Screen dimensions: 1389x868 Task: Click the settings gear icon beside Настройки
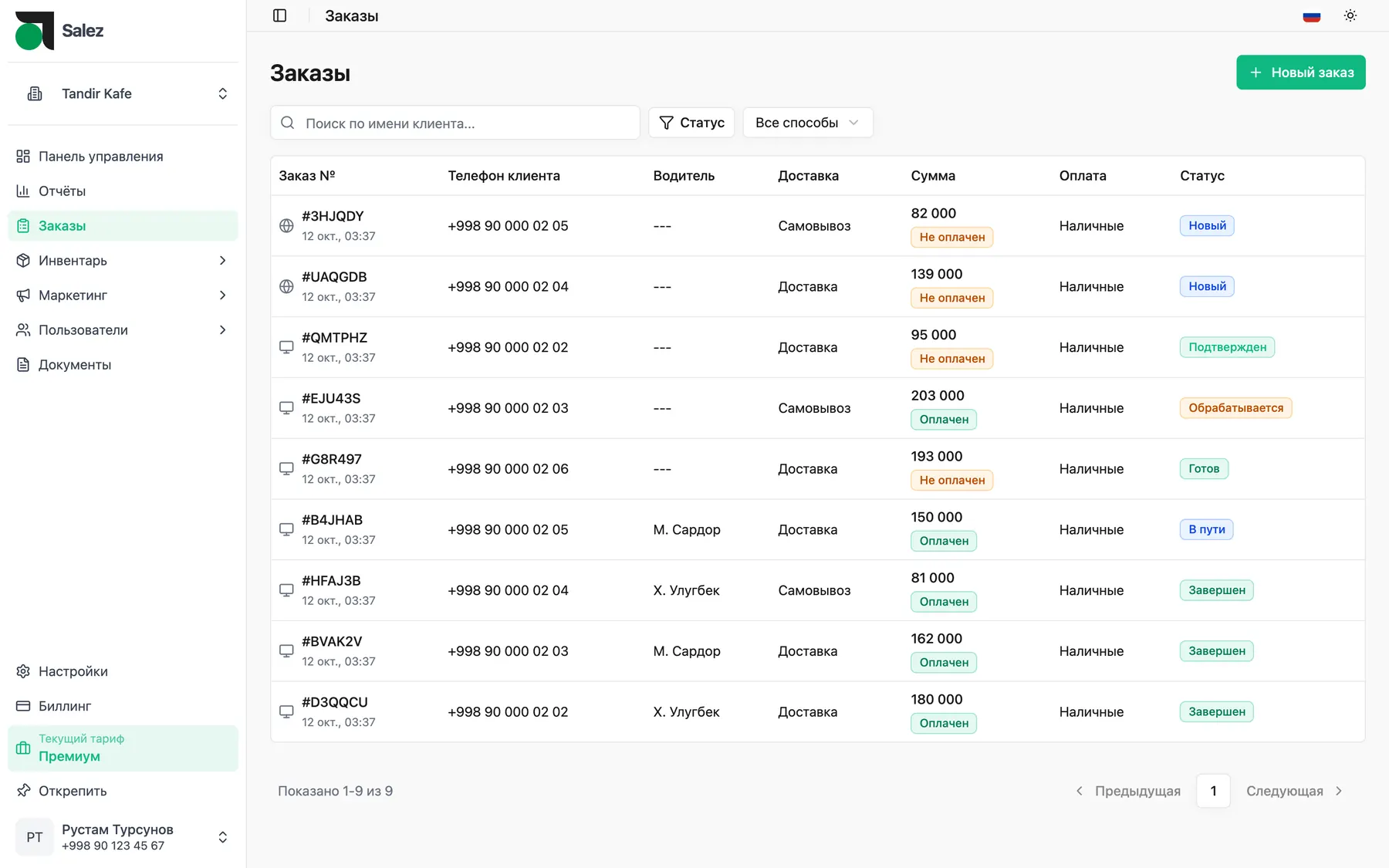coord(23,671)
